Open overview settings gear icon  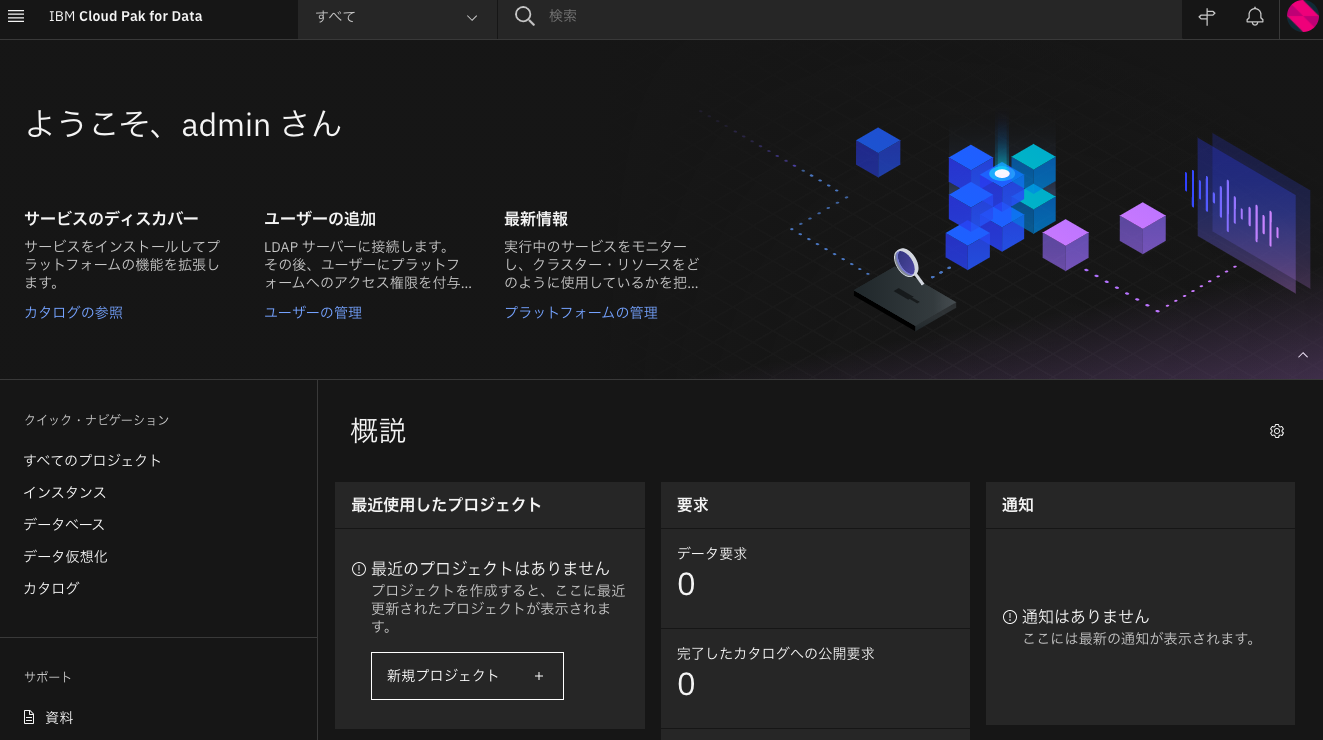point(1277,431)
